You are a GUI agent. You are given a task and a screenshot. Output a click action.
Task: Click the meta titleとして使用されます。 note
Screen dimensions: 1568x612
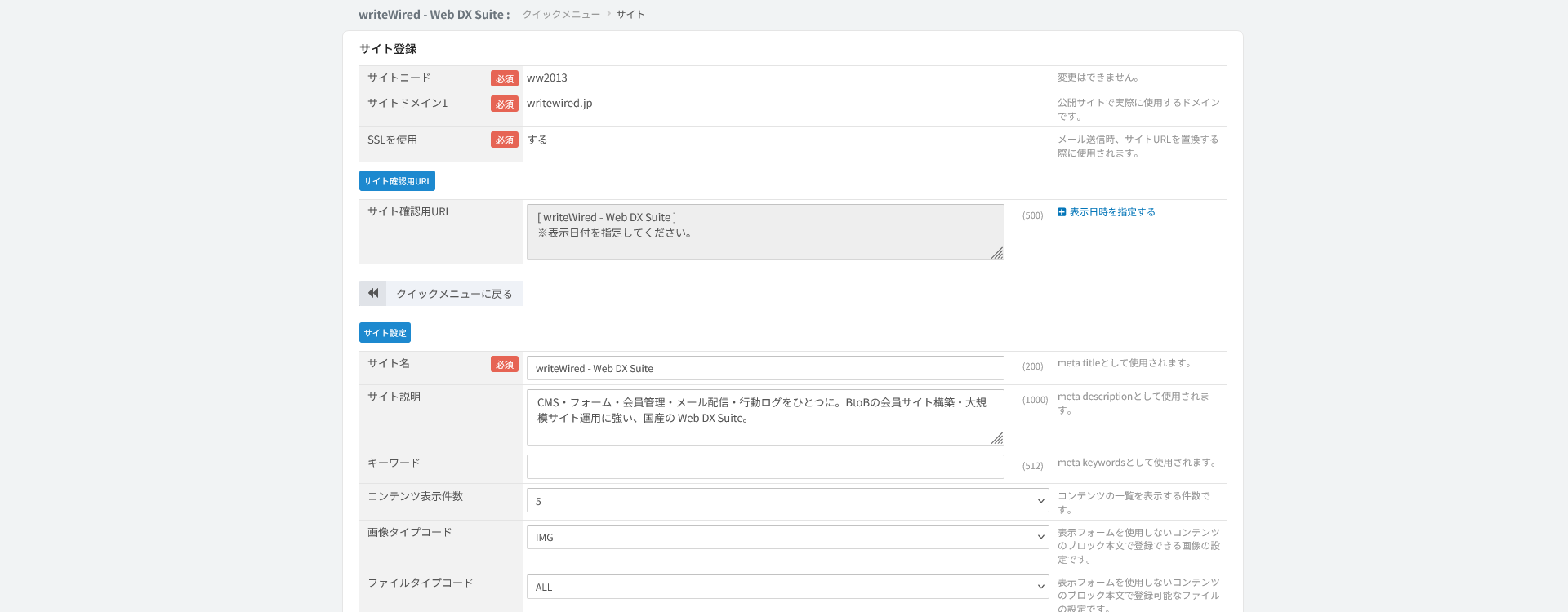[1126, 363]
